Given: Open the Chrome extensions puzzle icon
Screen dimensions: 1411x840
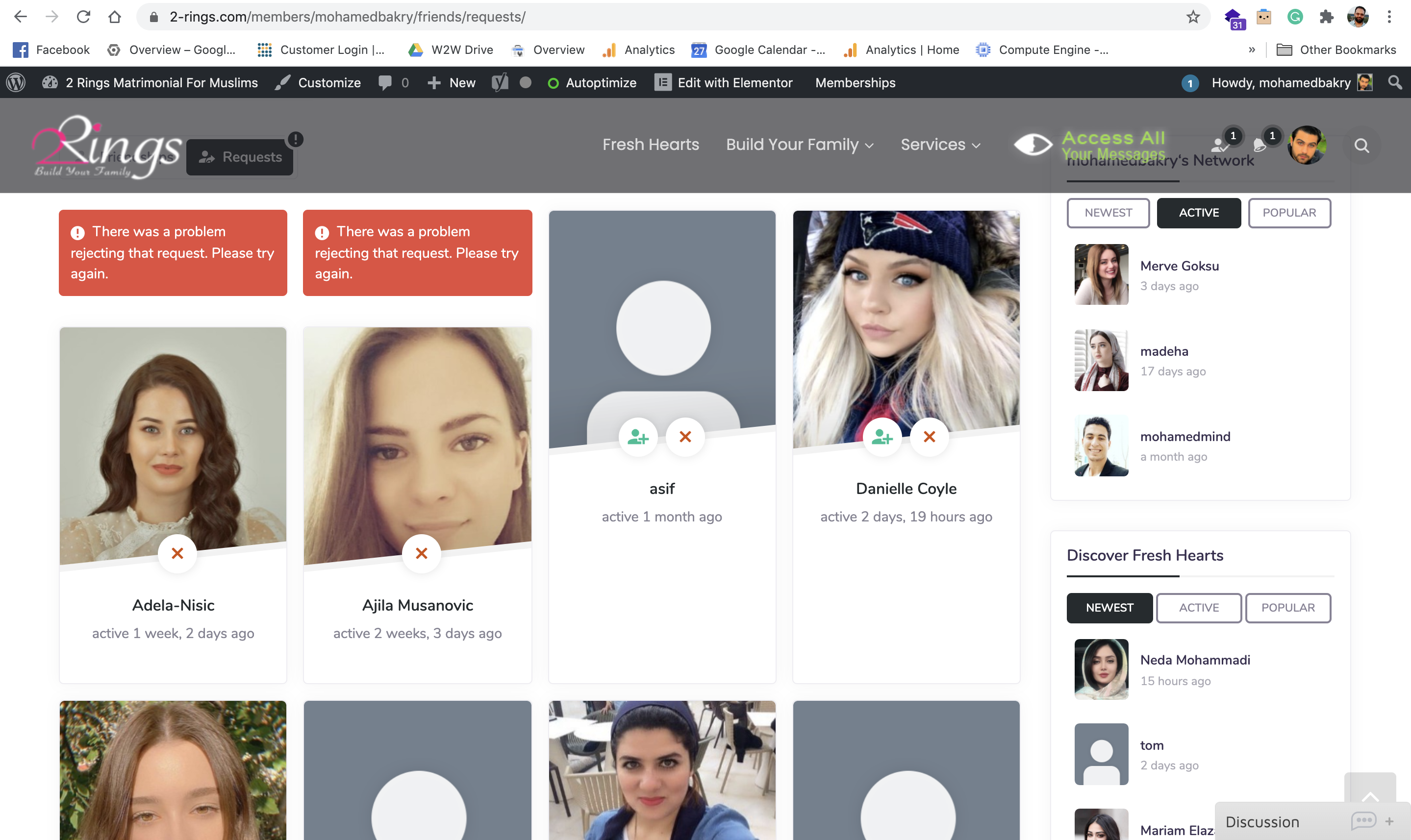Looking at the screenshot, I should click(x=1327, y=17).
